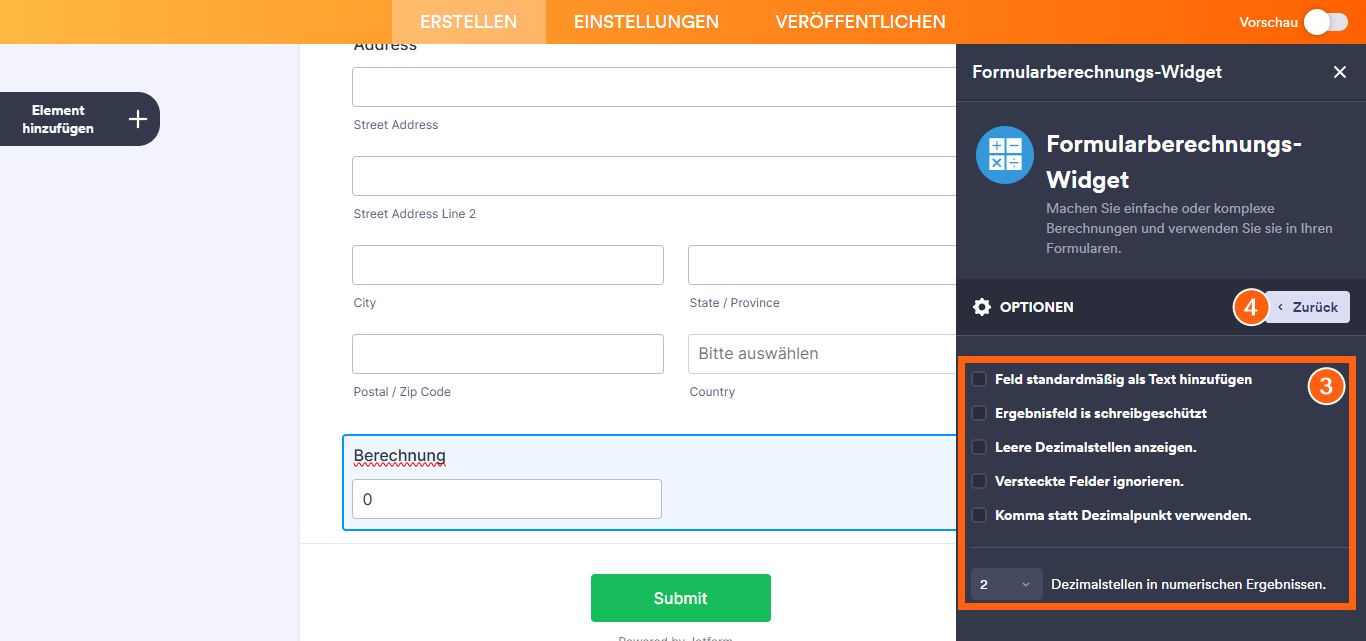Click the Berechnung result field showing 0

pos(506,498)
